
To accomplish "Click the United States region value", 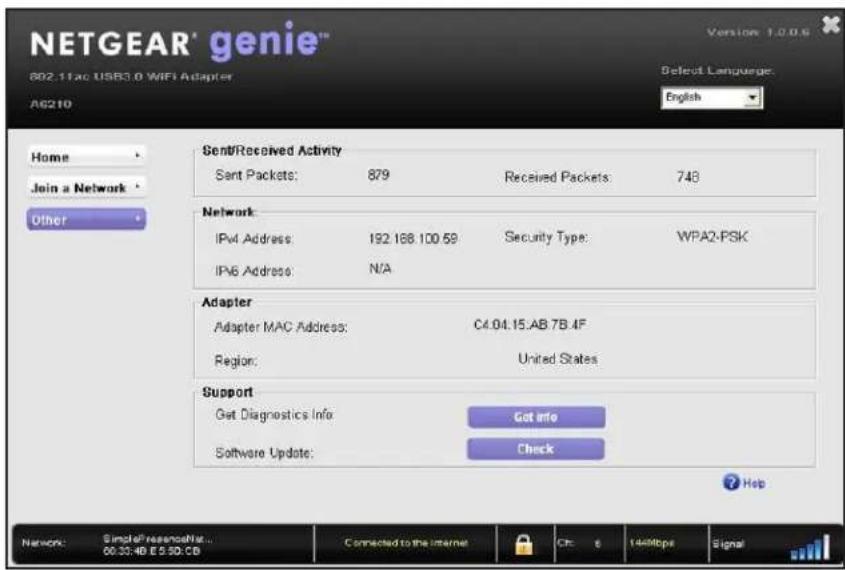I will 558,359.
